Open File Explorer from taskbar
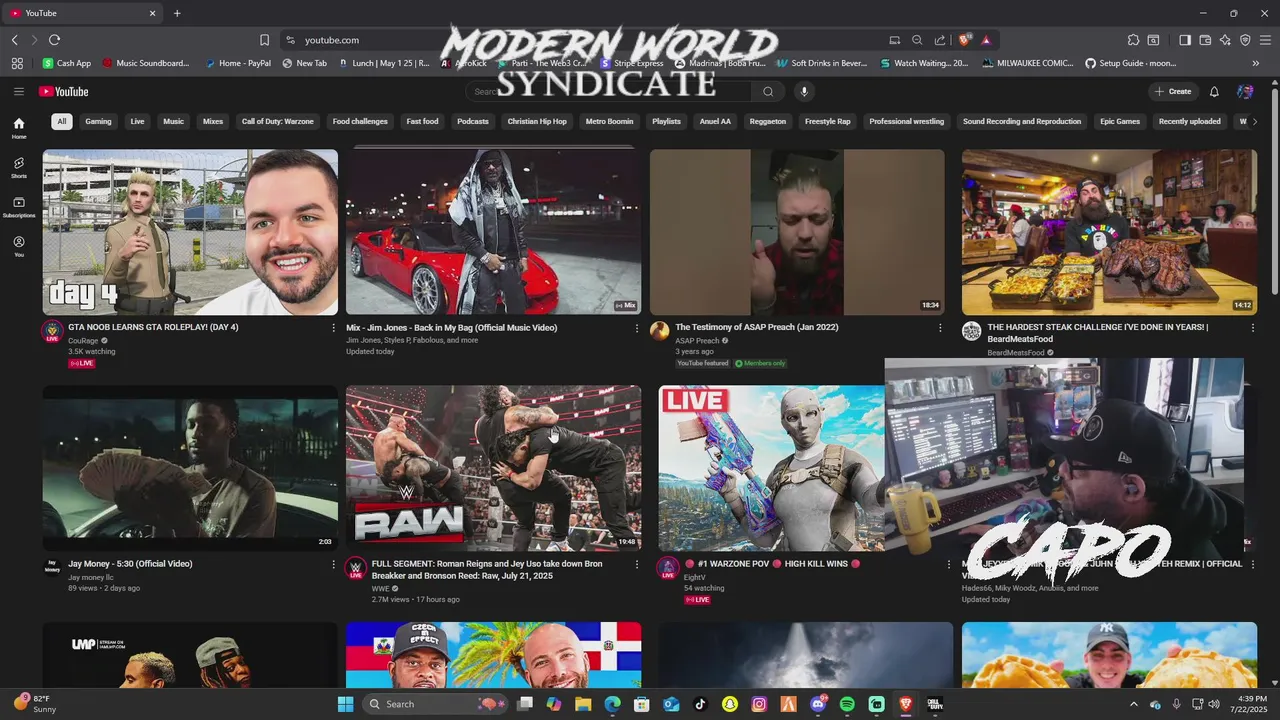Screen dimensions: 1280x720 583,704
